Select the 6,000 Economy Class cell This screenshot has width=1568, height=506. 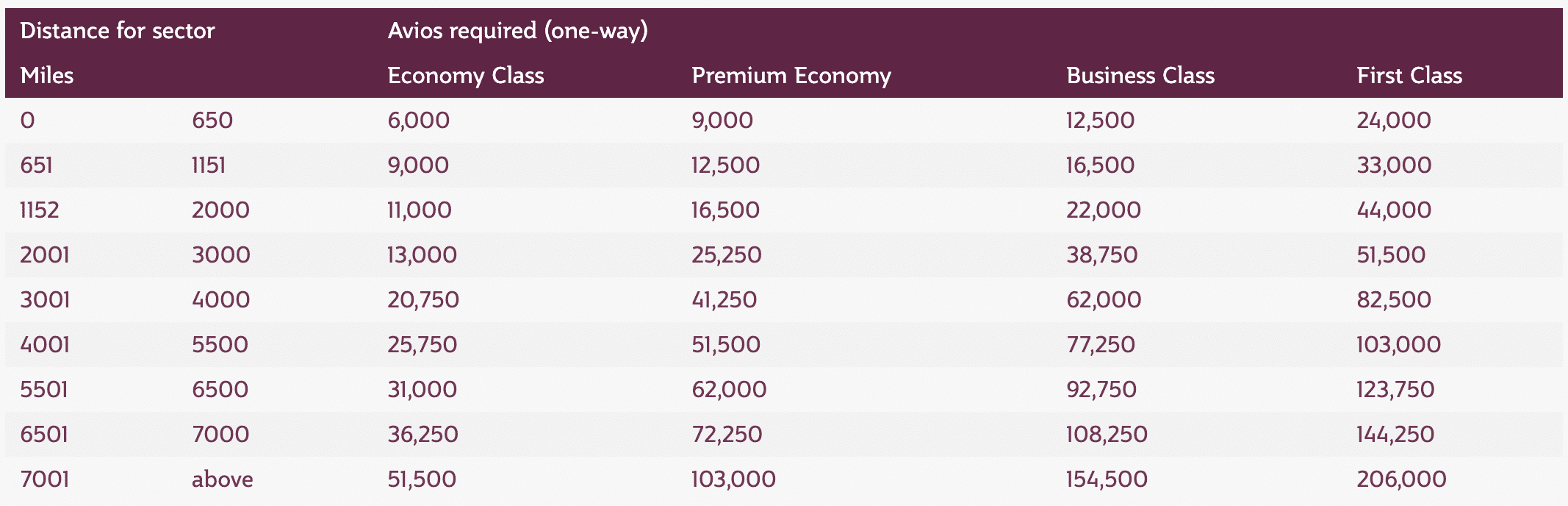point(418,120)
